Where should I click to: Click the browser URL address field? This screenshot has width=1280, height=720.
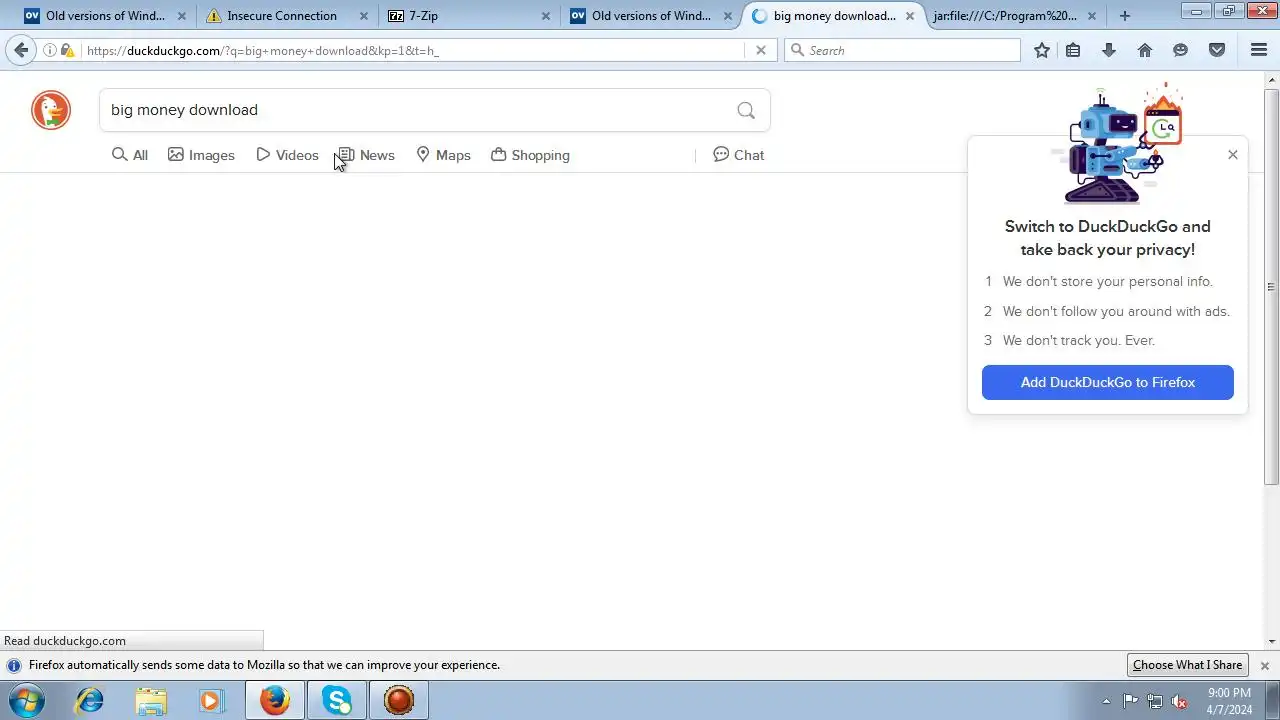click(x=414, y=50)
